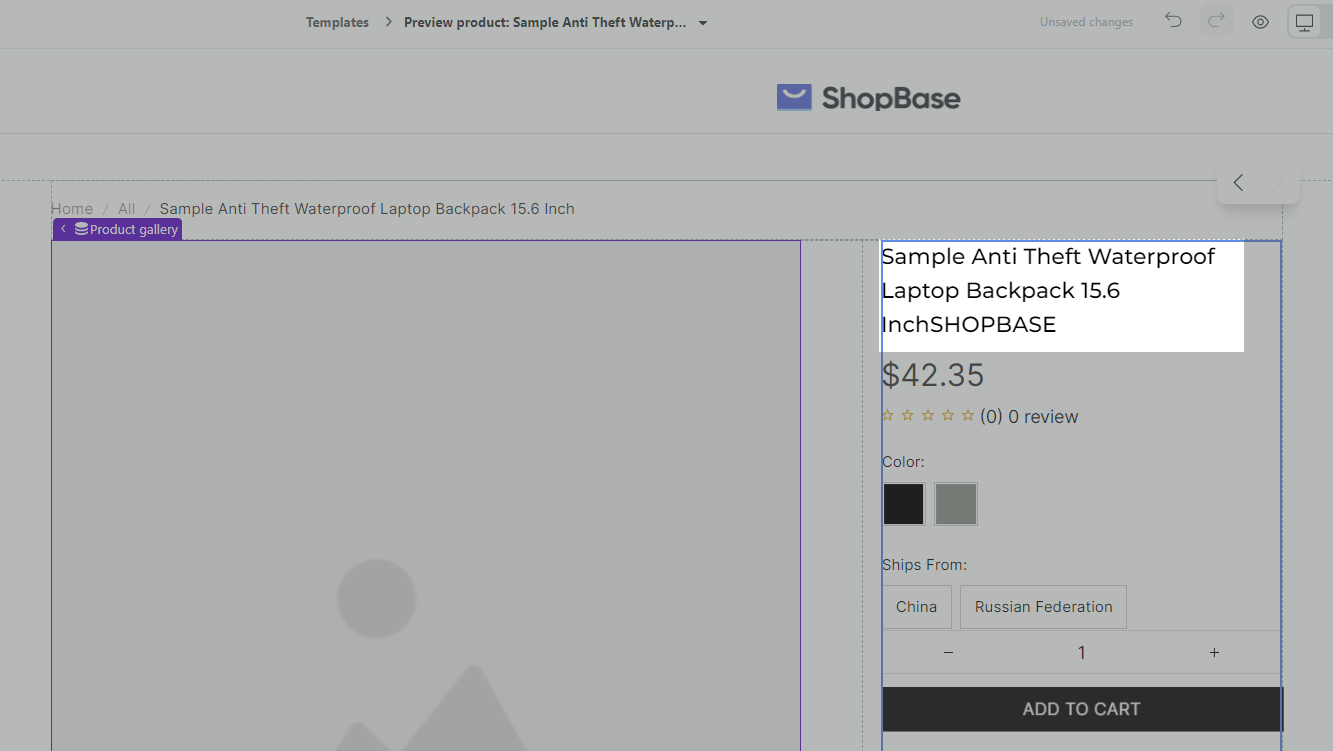Viewport: 1333px width, 751px height.
Task: Click the quantity input field
Action: tap(1081, 653)
